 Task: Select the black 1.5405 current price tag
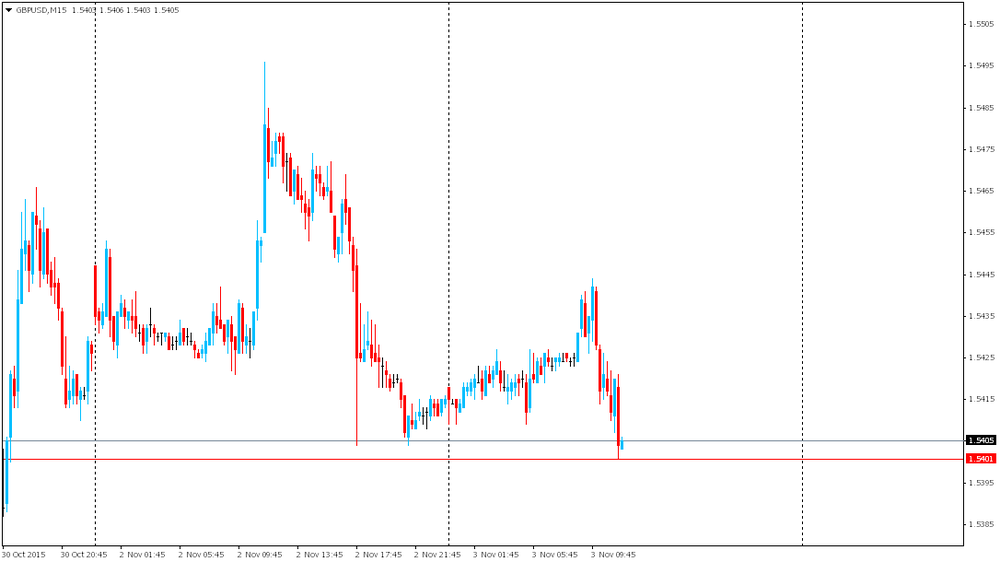[980, 440]
